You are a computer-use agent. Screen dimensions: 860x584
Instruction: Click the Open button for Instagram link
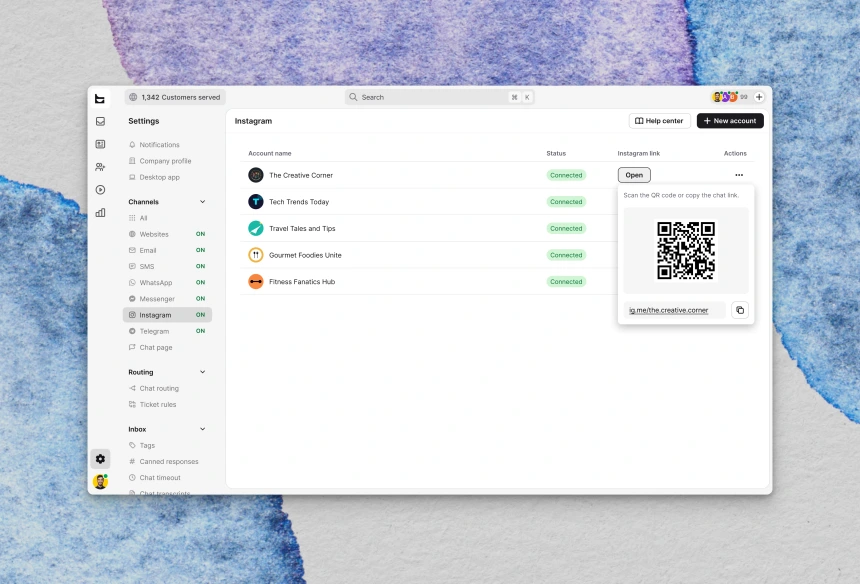coord(634,175)
